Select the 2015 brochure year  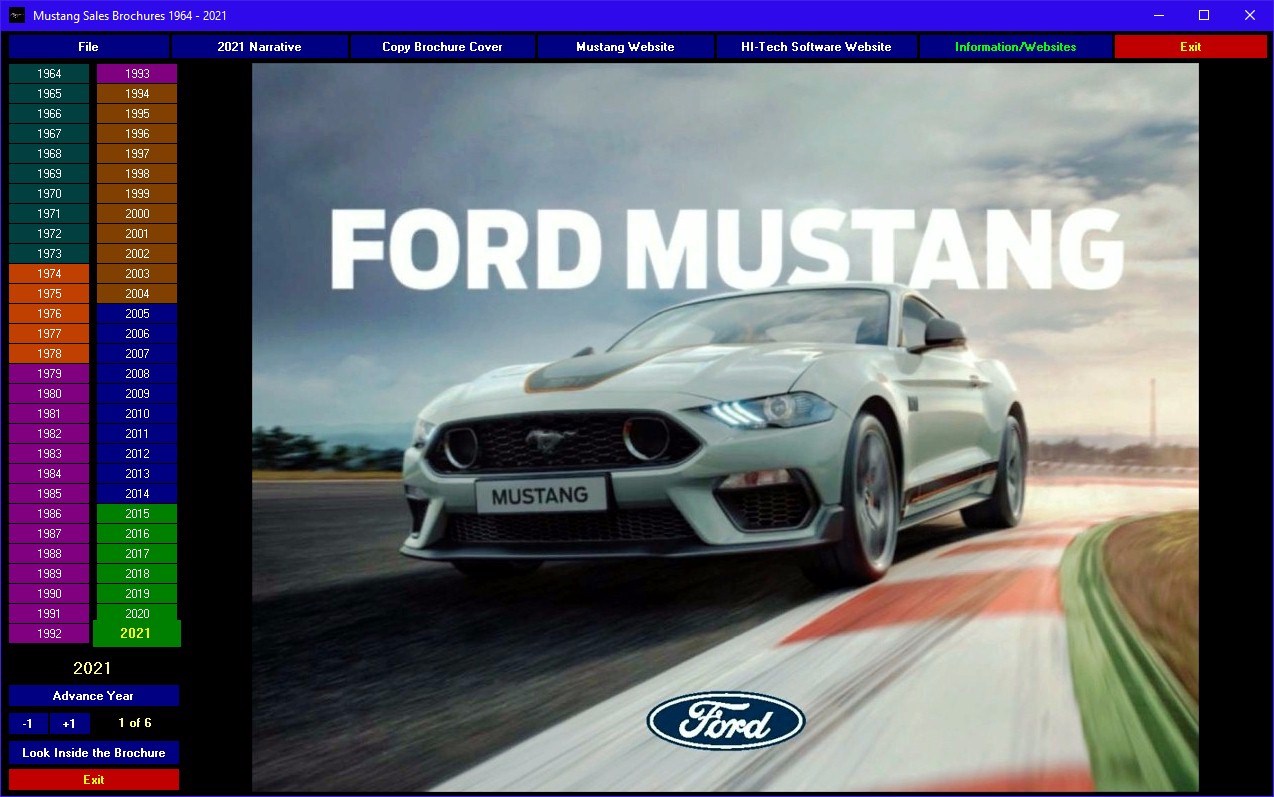point(137,514)
